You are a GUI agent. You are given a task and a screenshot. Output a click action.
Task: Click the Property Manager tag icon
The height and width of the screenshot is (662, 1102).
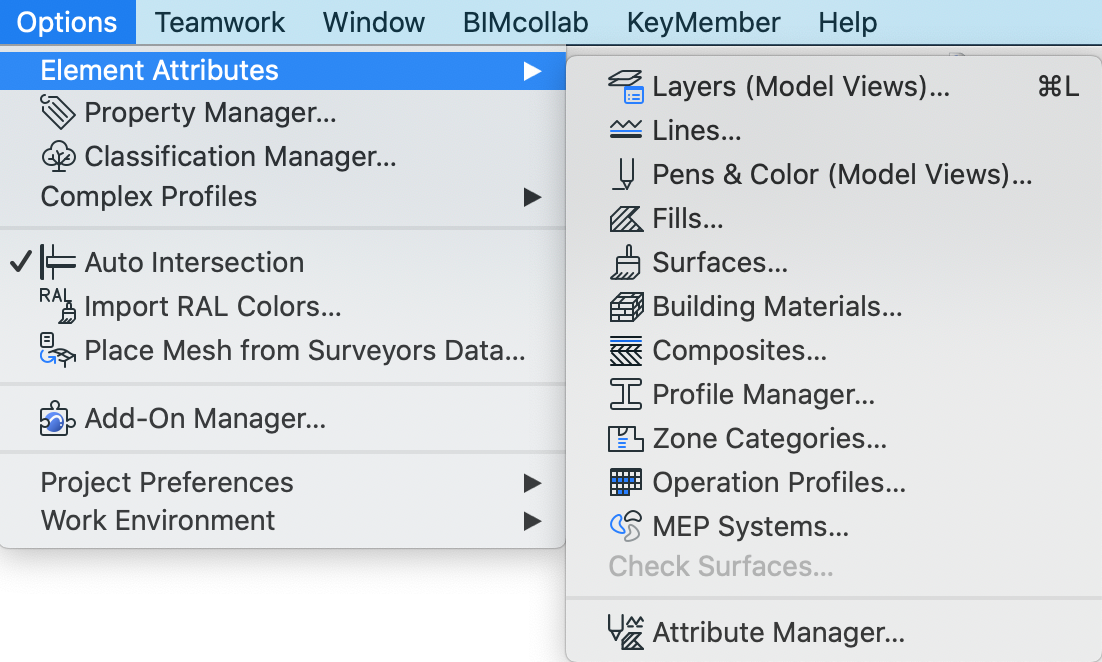(58, 112)
